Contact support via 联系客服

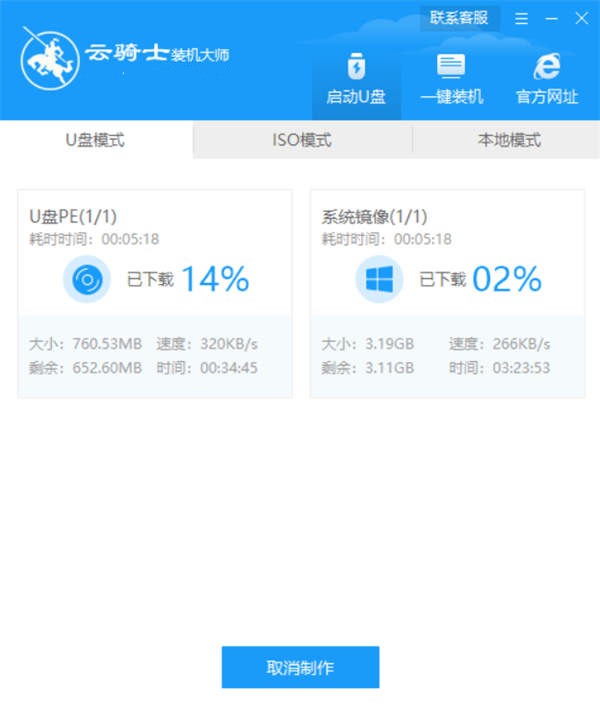[x=459, y=18]
